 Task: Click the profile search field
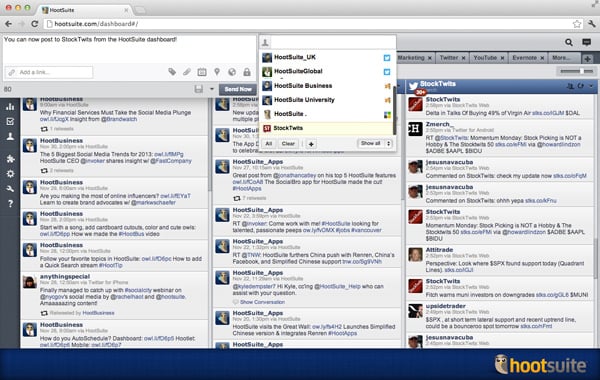[332, 42]
